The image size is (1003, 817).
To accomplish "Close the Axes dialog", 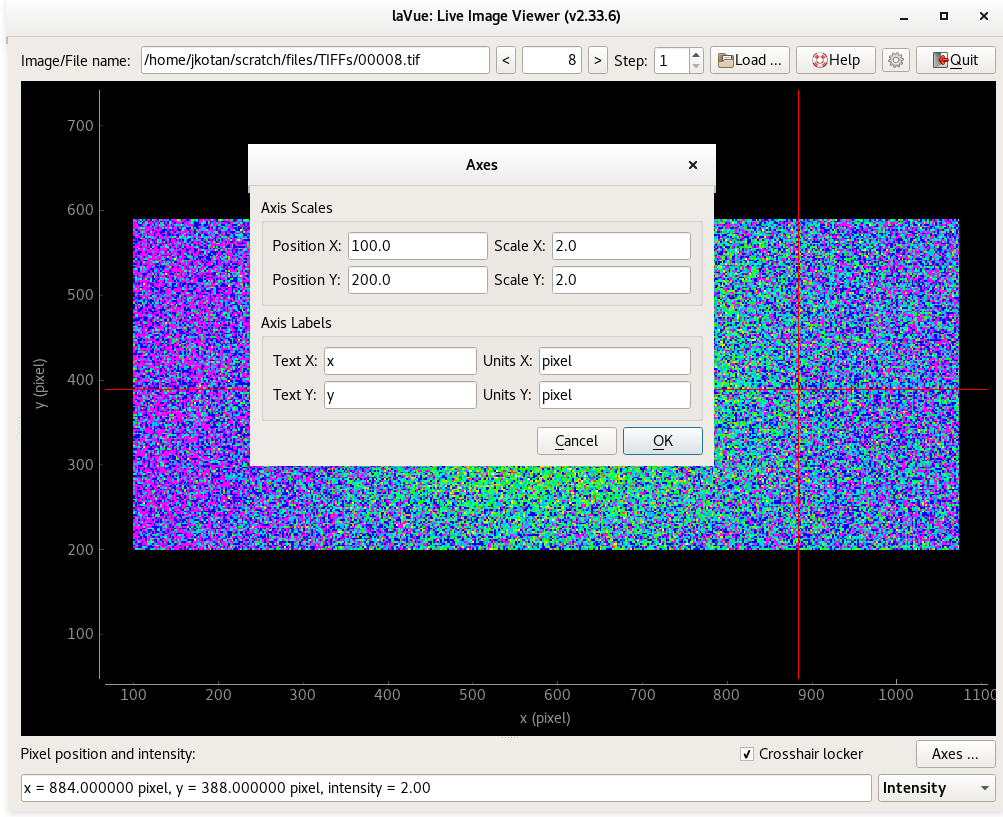I will coord(693,165).
